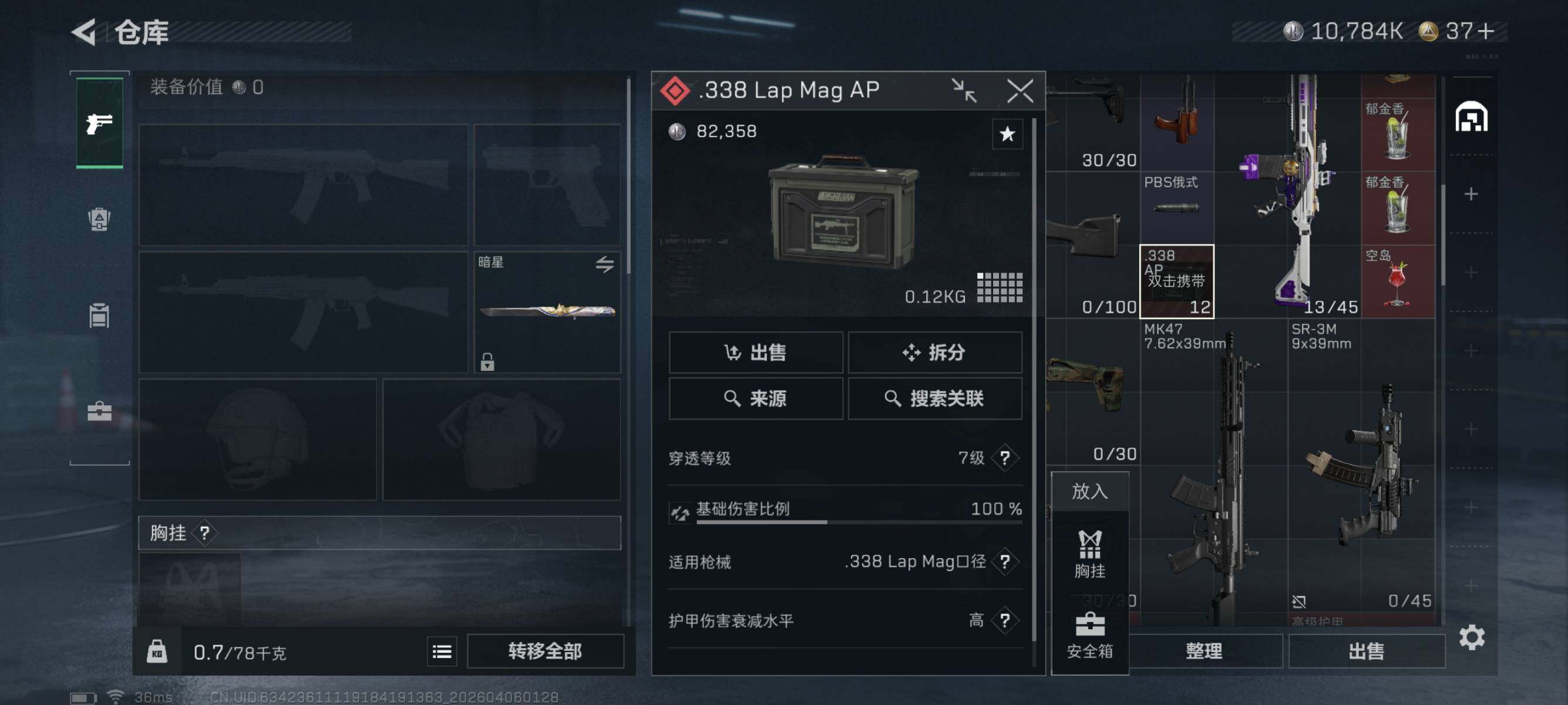Open the settings gear in stash panel
Screen dimensions: 1568x705
point(1471,637)
